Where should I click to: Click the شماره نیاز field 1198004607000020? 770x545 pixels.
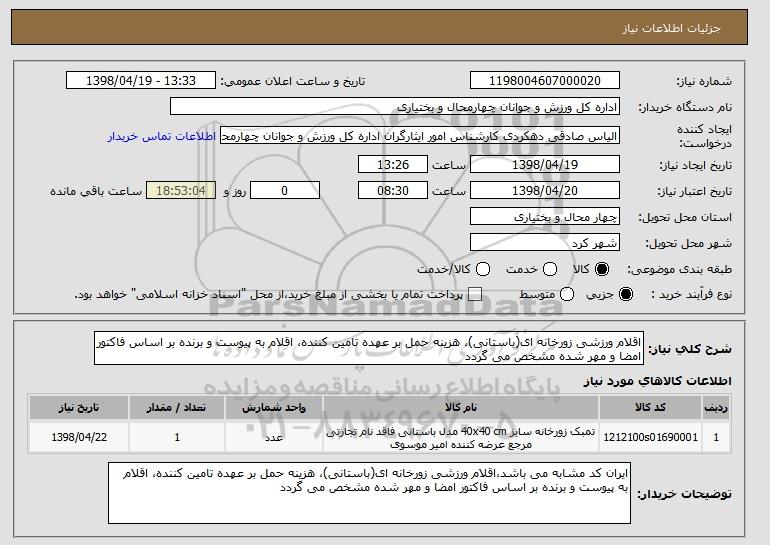tap(545, 81)
